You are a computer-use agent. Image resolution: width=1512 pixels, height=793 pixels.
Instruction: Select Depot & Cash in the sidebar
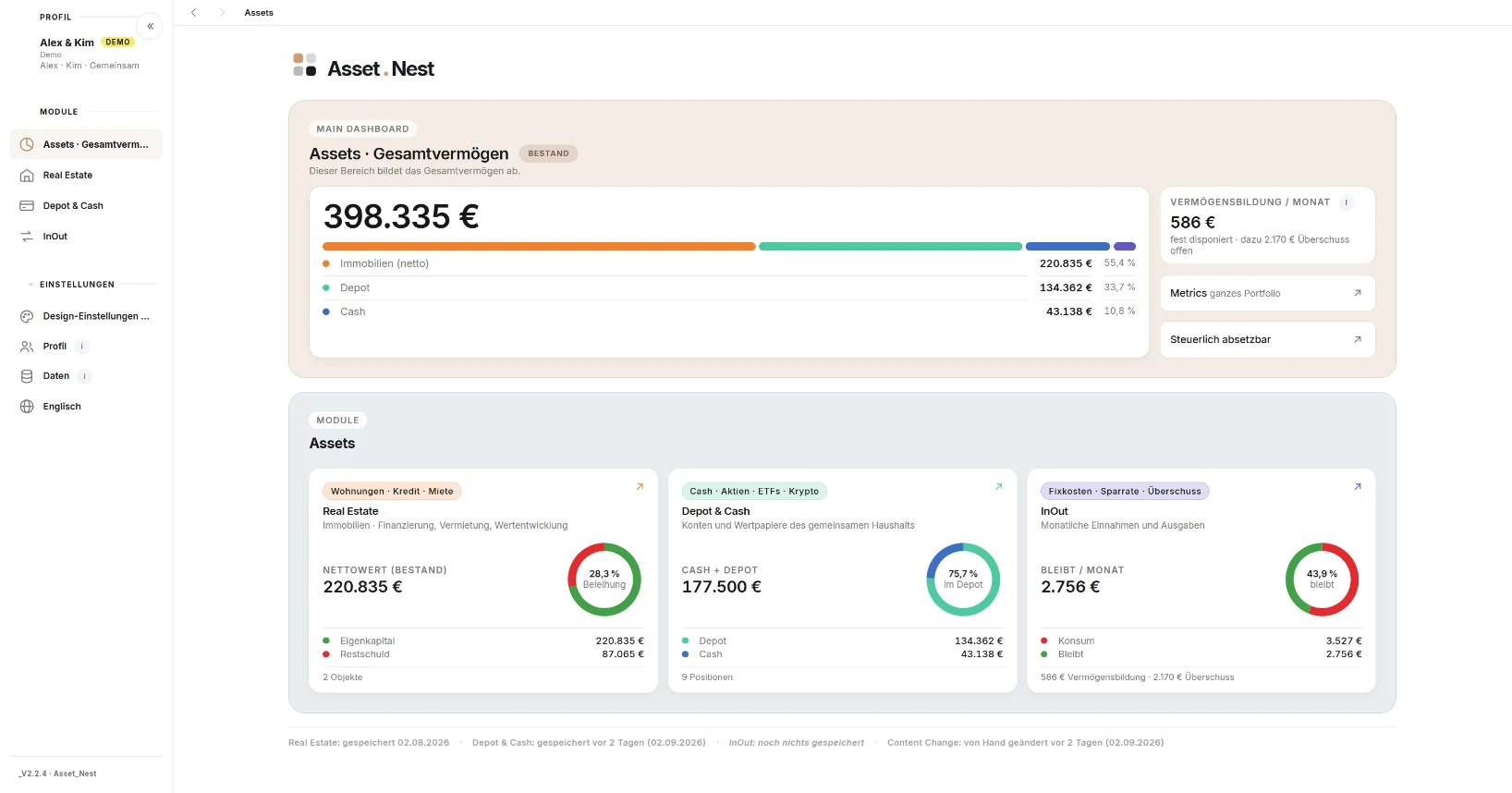87,206
